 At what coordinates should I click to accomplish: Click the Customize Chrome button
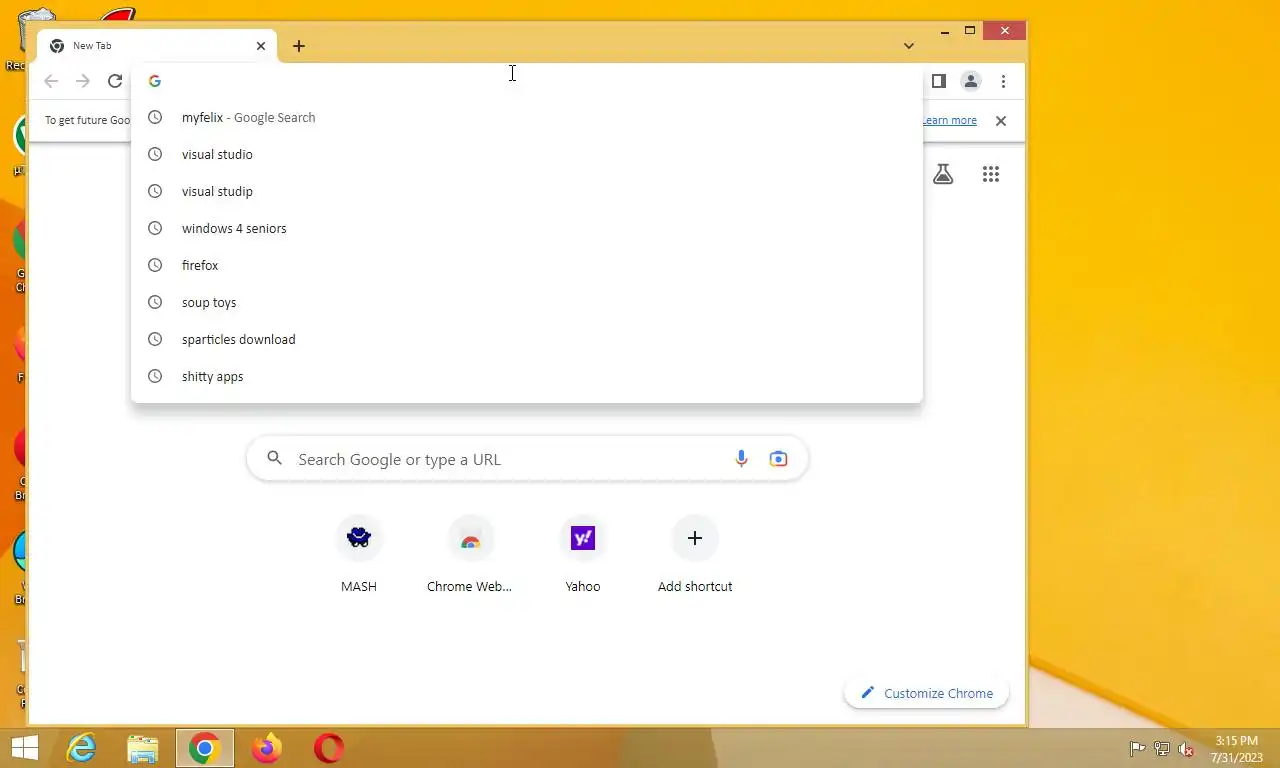[926, 693]
